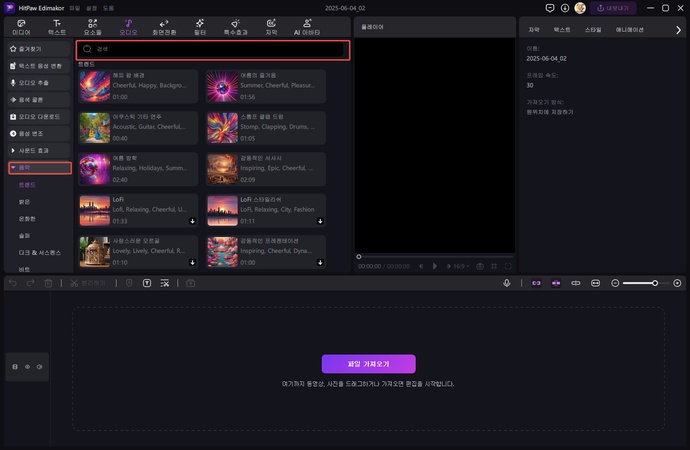Toggle the track visibility eye icon
The width and height of the screenshot is (690, 450).
27,367
